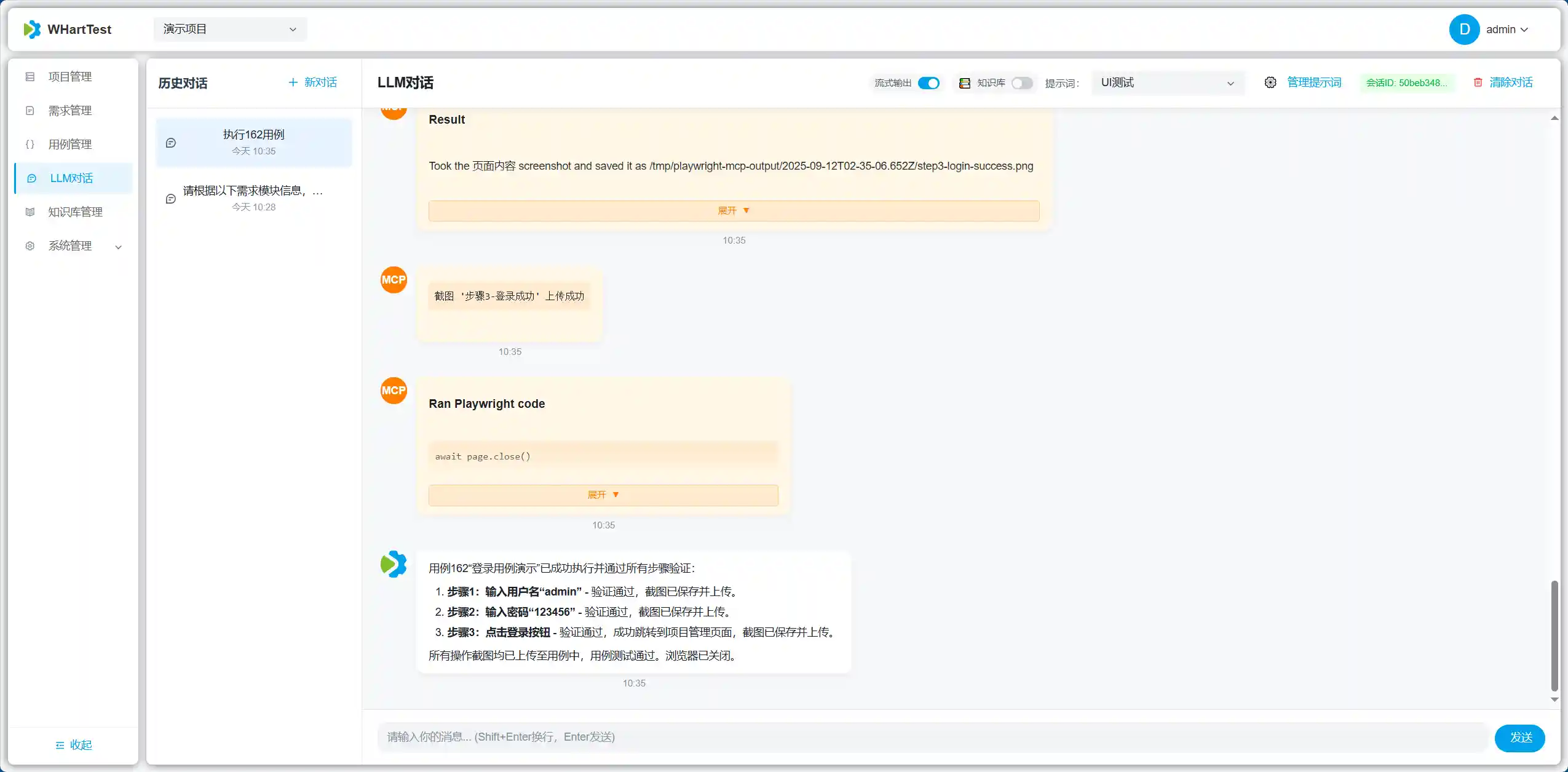The image size is (1568, 772).
Task: Click the 知识库 books icon in header
Action: pyautogui.click(x=965, y=83)
